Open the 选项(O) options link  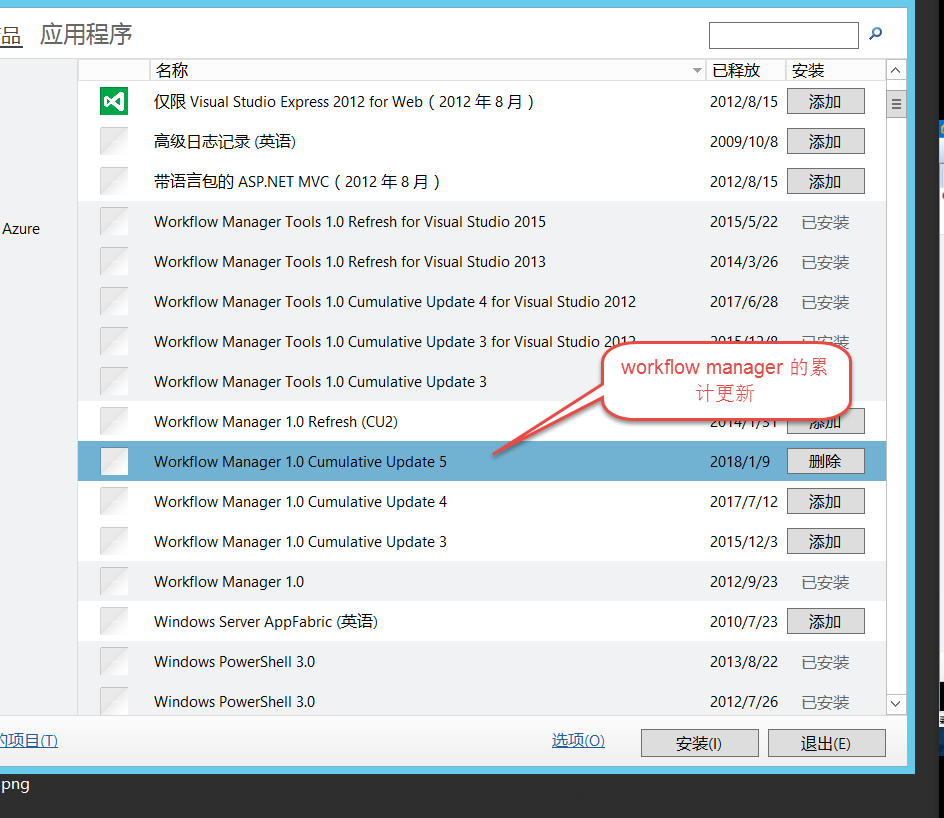coord(578,740)
